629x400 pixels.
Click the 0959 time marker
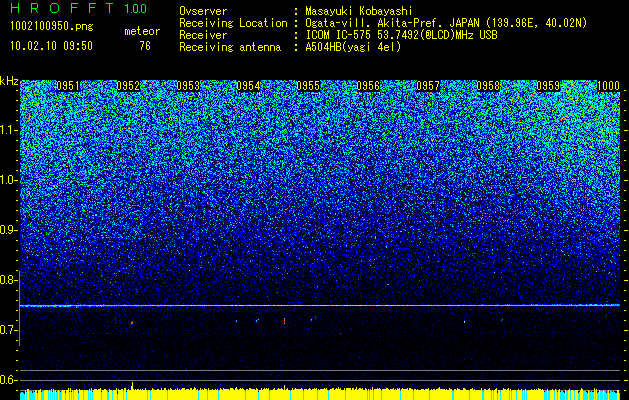(548, 86)
